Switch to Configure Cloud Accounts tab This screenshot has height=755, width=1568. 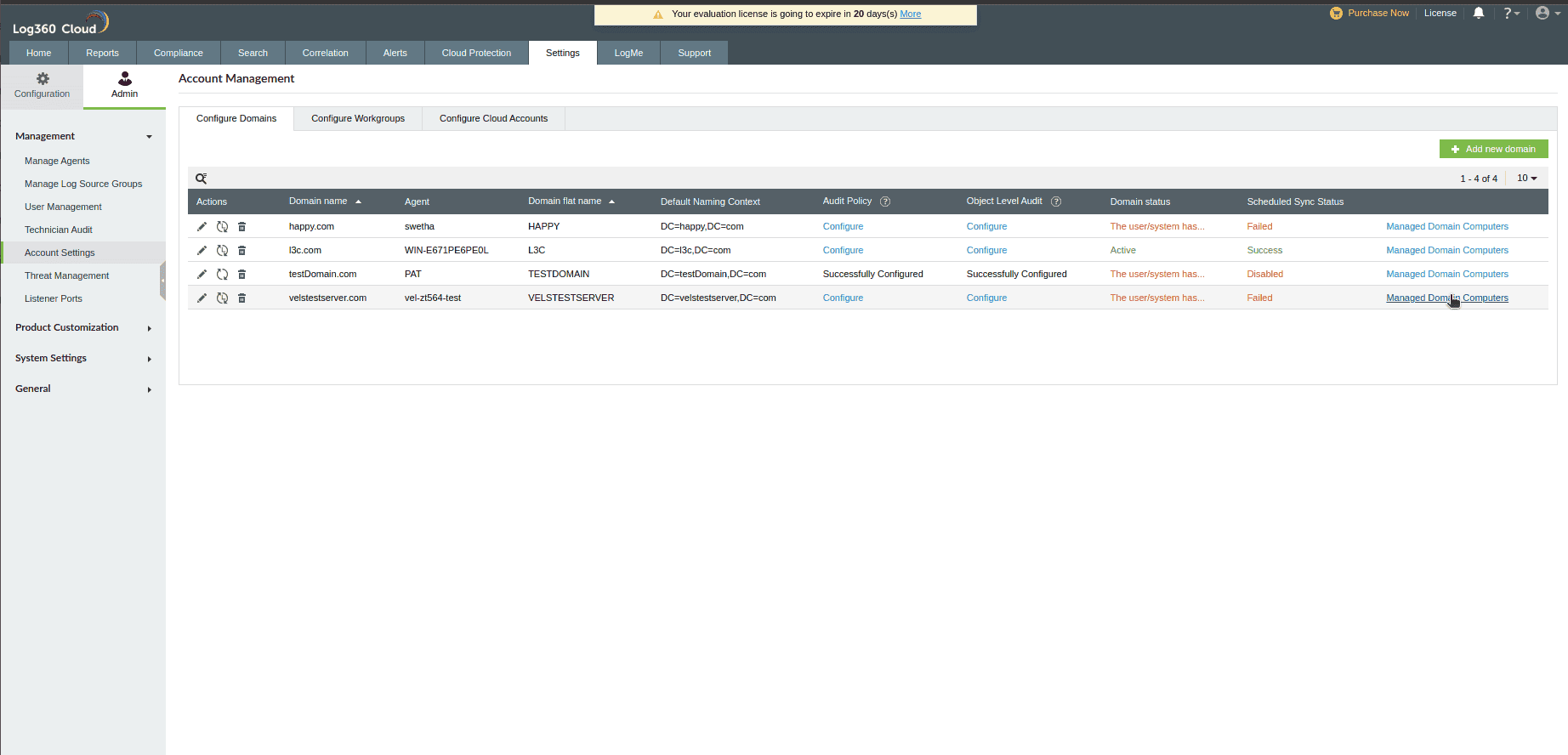point(493,118)
